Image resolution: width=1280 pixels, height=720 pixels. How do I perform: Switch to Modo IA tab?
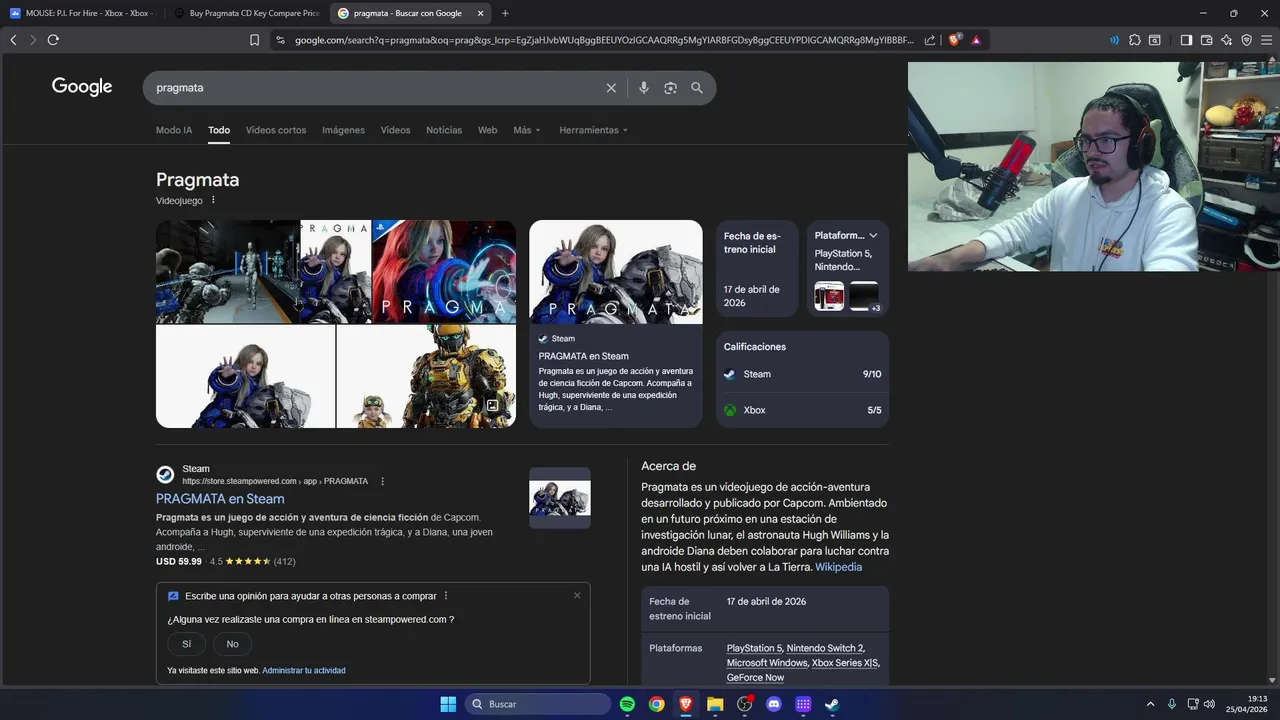[x=174, y=130]
